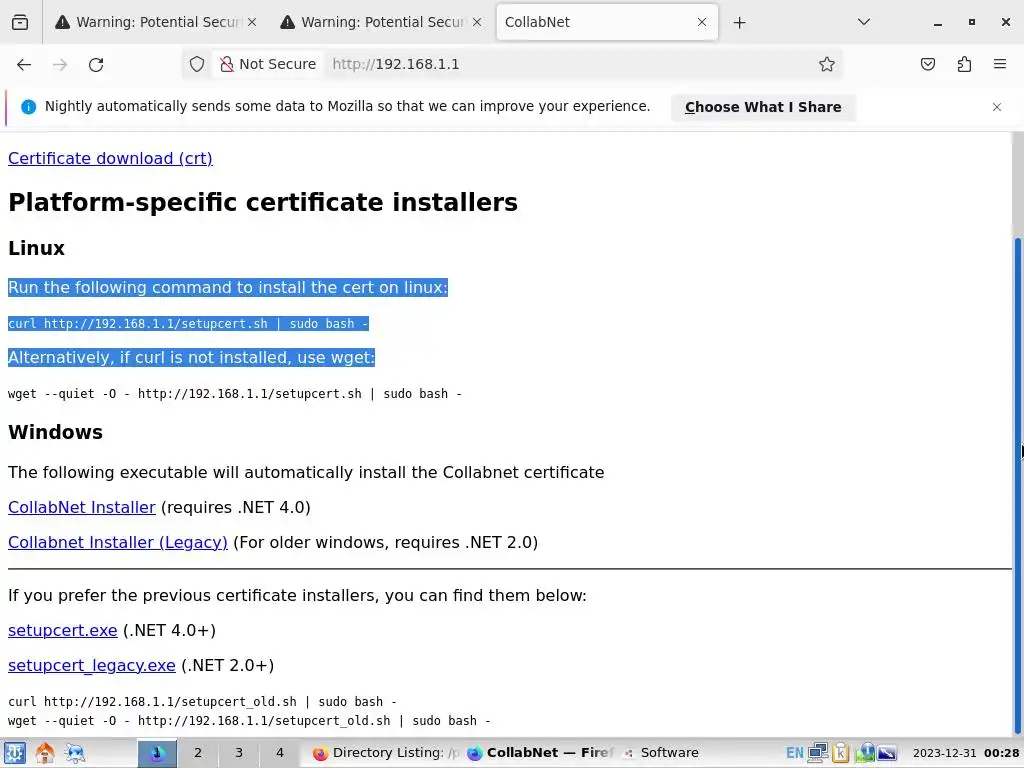Close the second Warning security tab

point(477,22)
